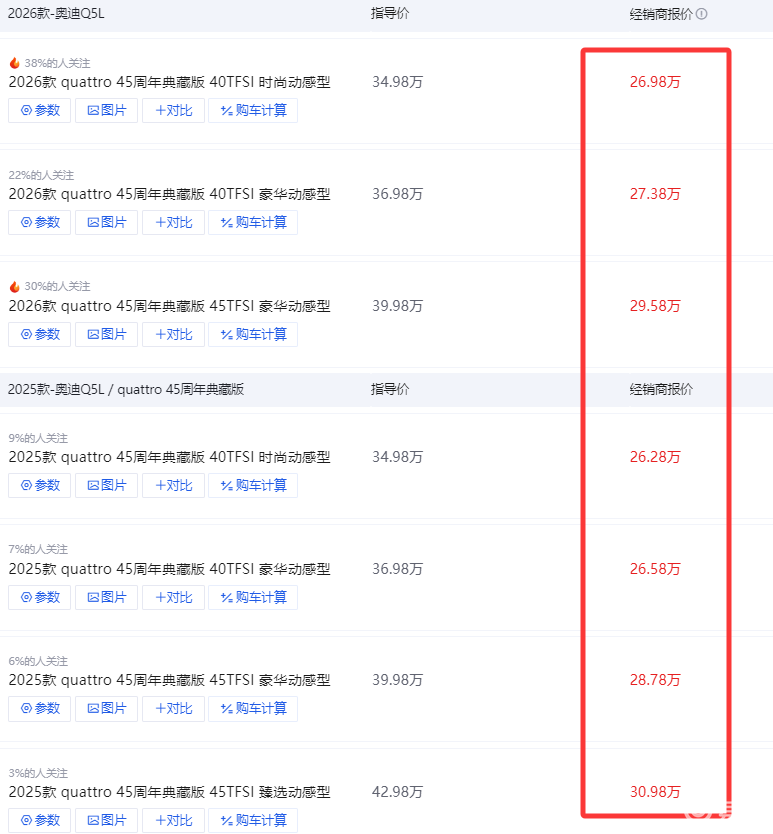Open 购车计算 for 2026款 45TFSI 豪华动感型
Image resolution: width=773 pixels, height=834 pixels.
tap(253, 335)
